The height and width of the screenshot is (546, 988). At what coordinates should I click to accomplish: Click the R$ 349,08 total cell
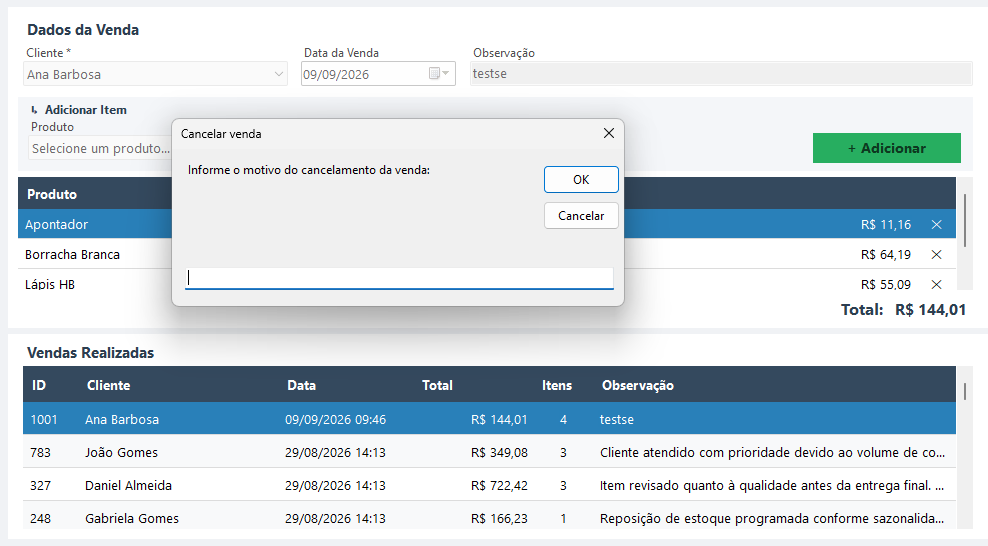pos(499,452)
